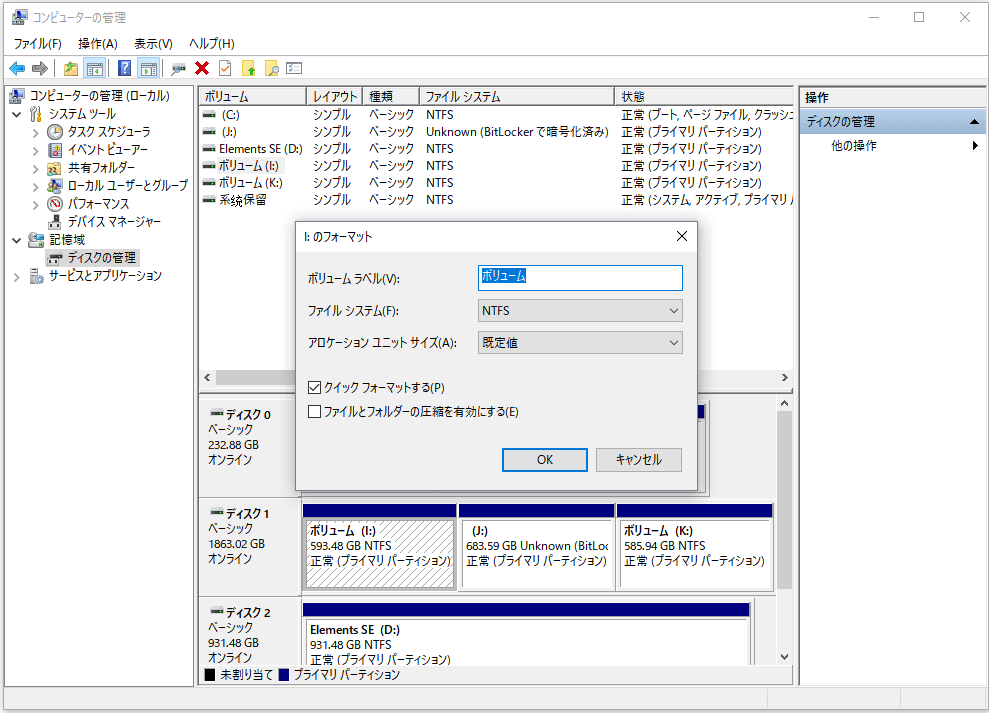Viewport: 989px width, 713px height.
Task: Open the file system NTFS dropdown
Action: [x=581, y=311]
